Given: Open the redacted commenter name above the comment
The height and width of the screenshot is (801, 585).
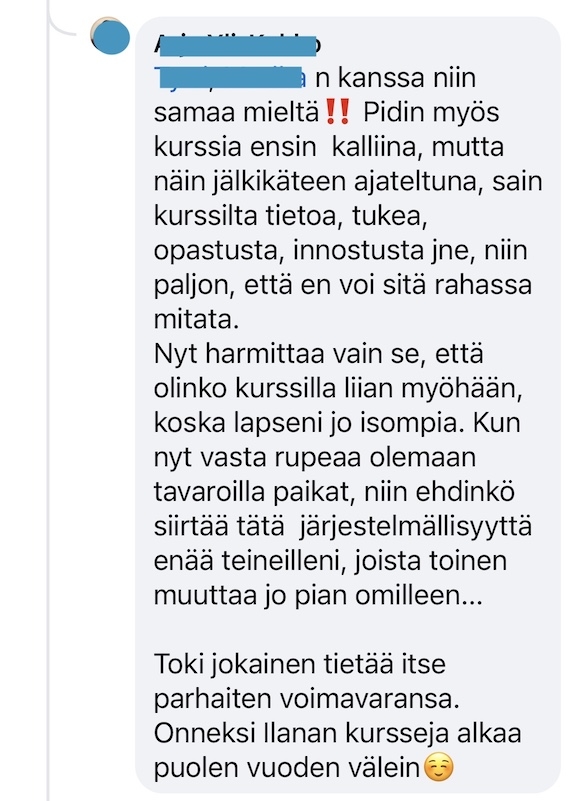Looking at the screenshot, I should 238,45.
